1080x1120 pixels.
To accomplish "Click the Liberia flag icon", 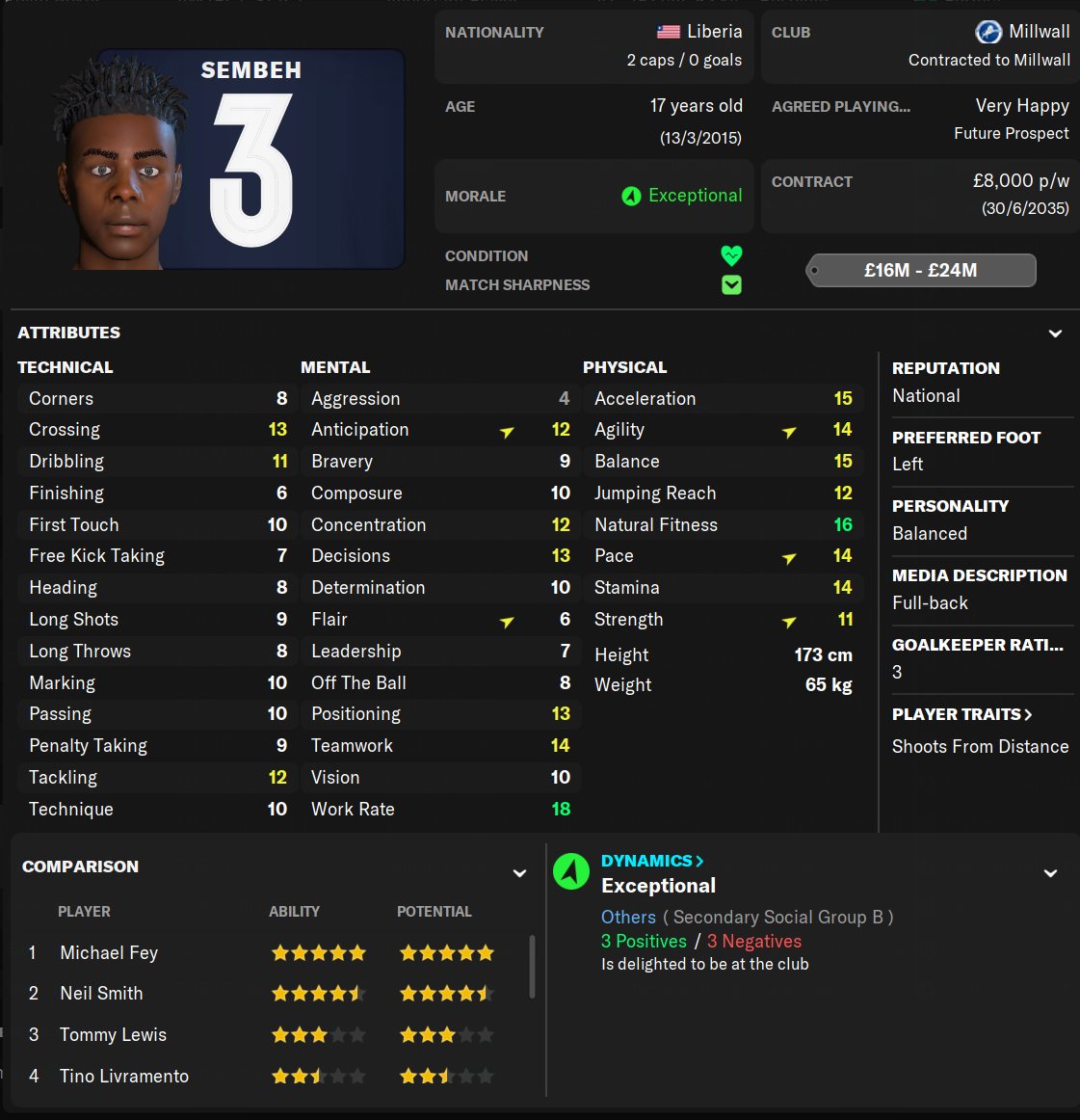I will 668,32.
